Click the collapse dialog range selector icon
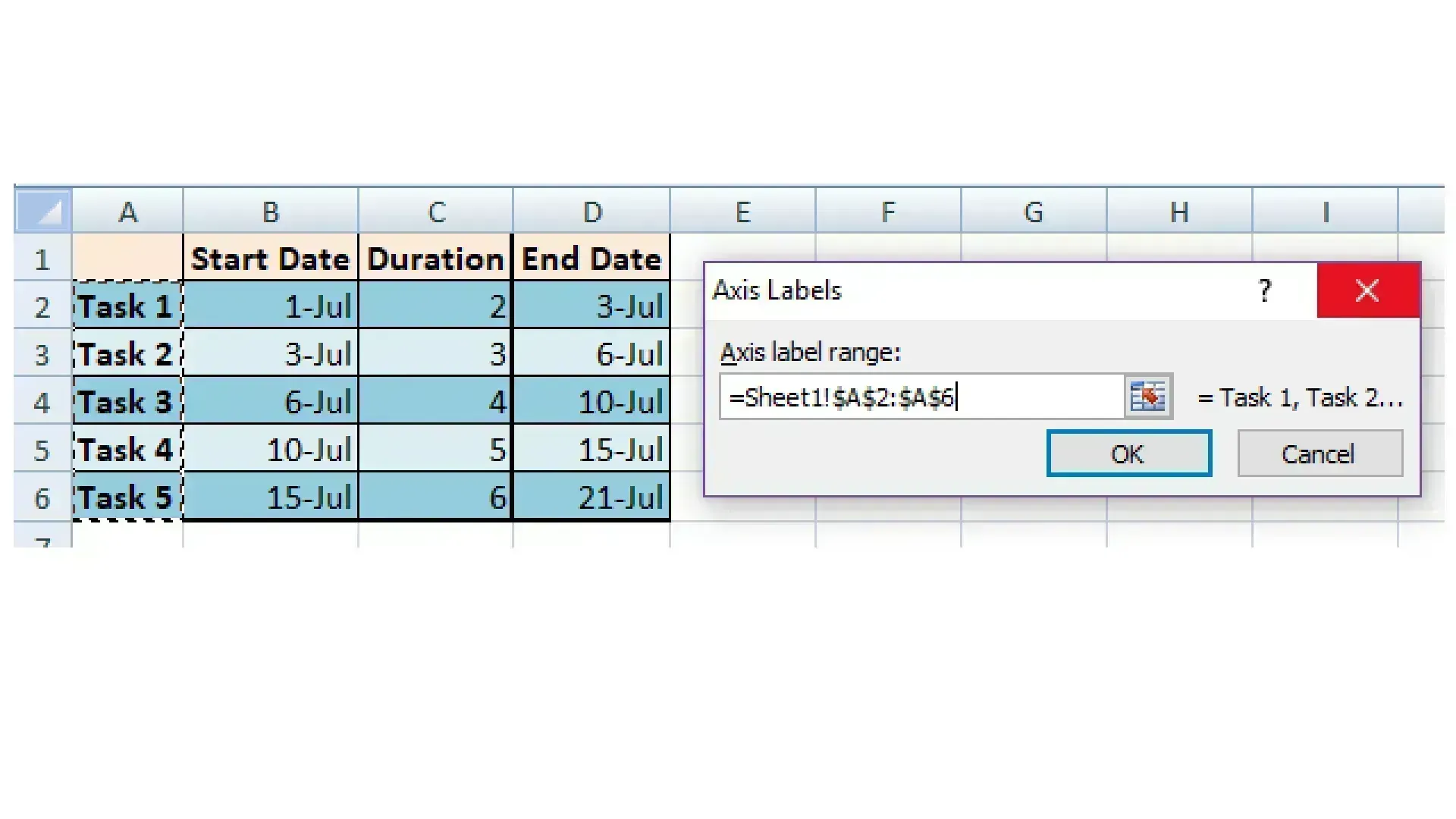 point(1147,397)
